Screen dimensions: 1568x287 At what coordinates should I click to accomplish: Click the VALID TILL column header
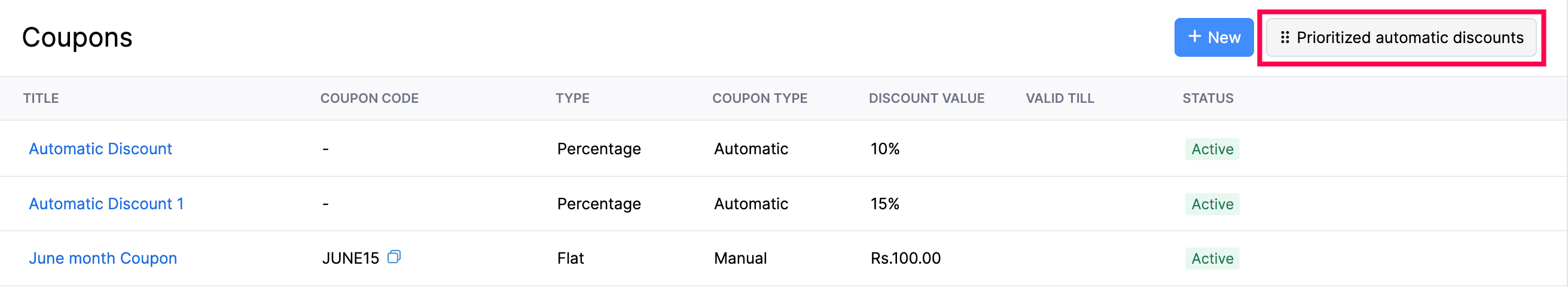click(1059, 99)
